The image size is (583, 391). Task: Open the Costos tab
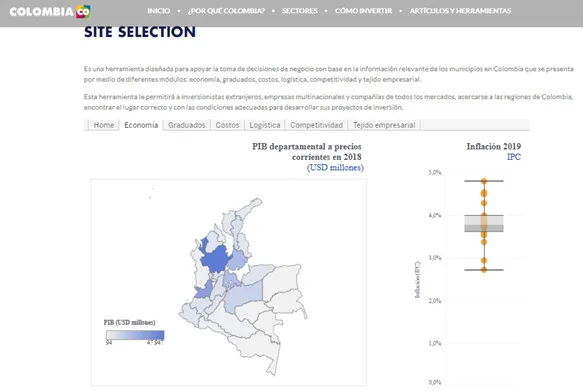[227, 125]
